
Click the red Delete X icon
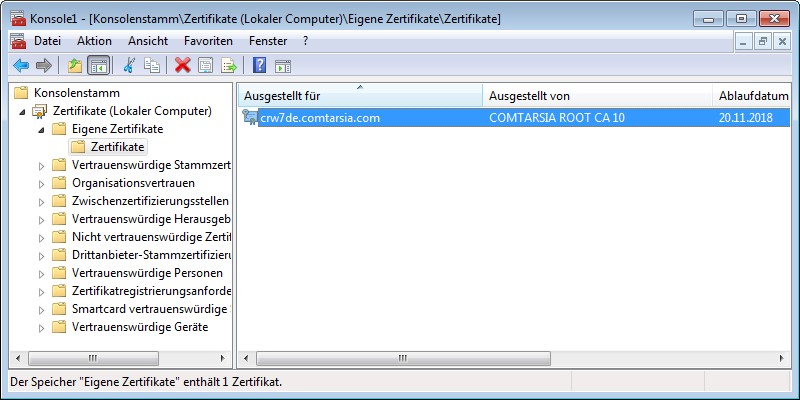point(182,65)
